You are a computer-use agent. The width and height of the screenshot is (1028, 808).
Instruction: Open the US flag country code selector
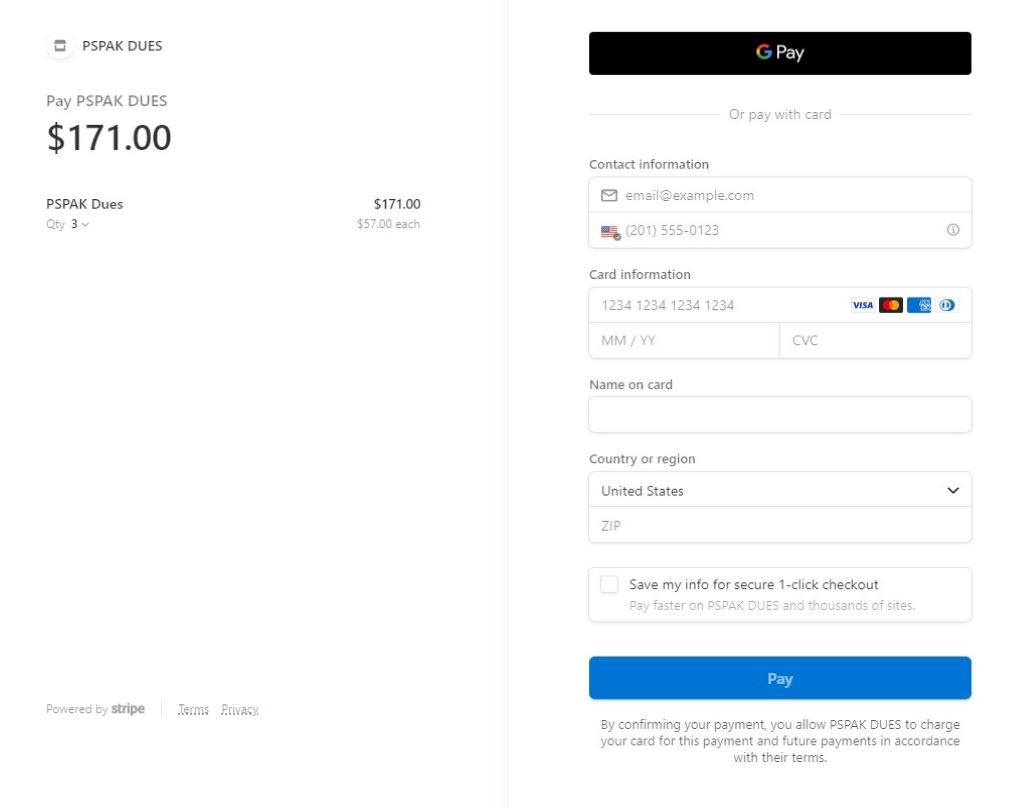[x=610, y=232]
